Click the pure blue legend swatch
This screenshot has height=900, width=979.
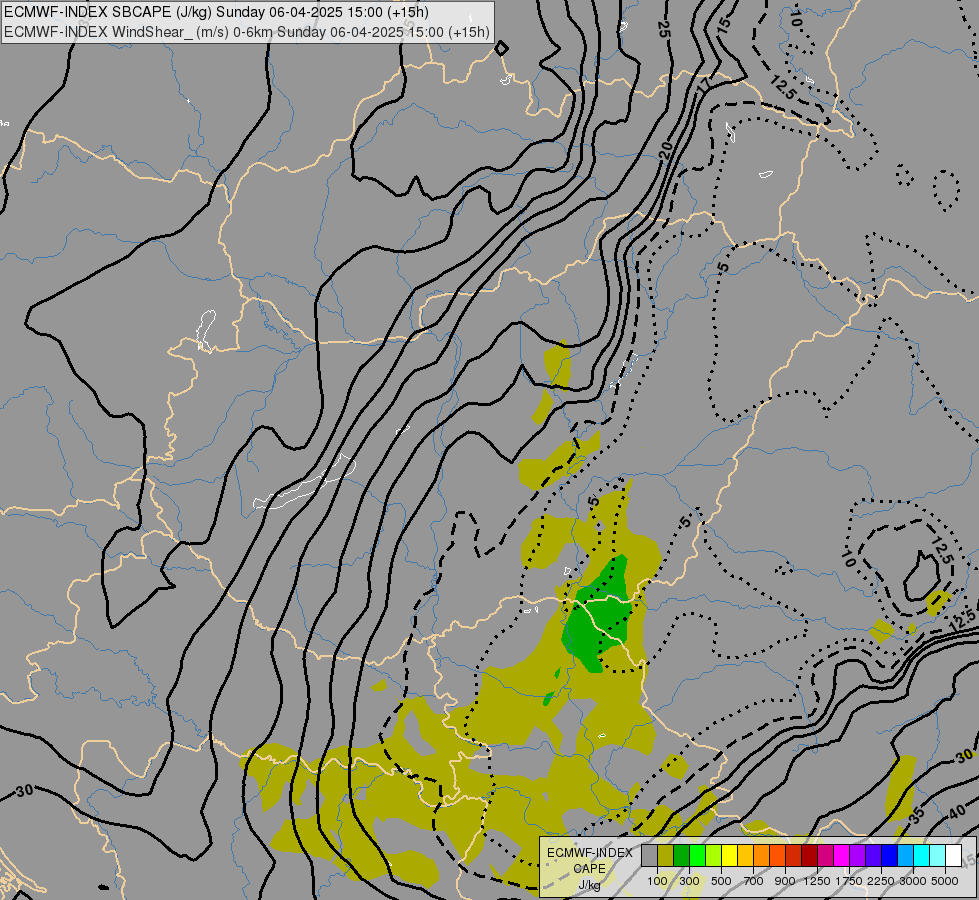890,855
